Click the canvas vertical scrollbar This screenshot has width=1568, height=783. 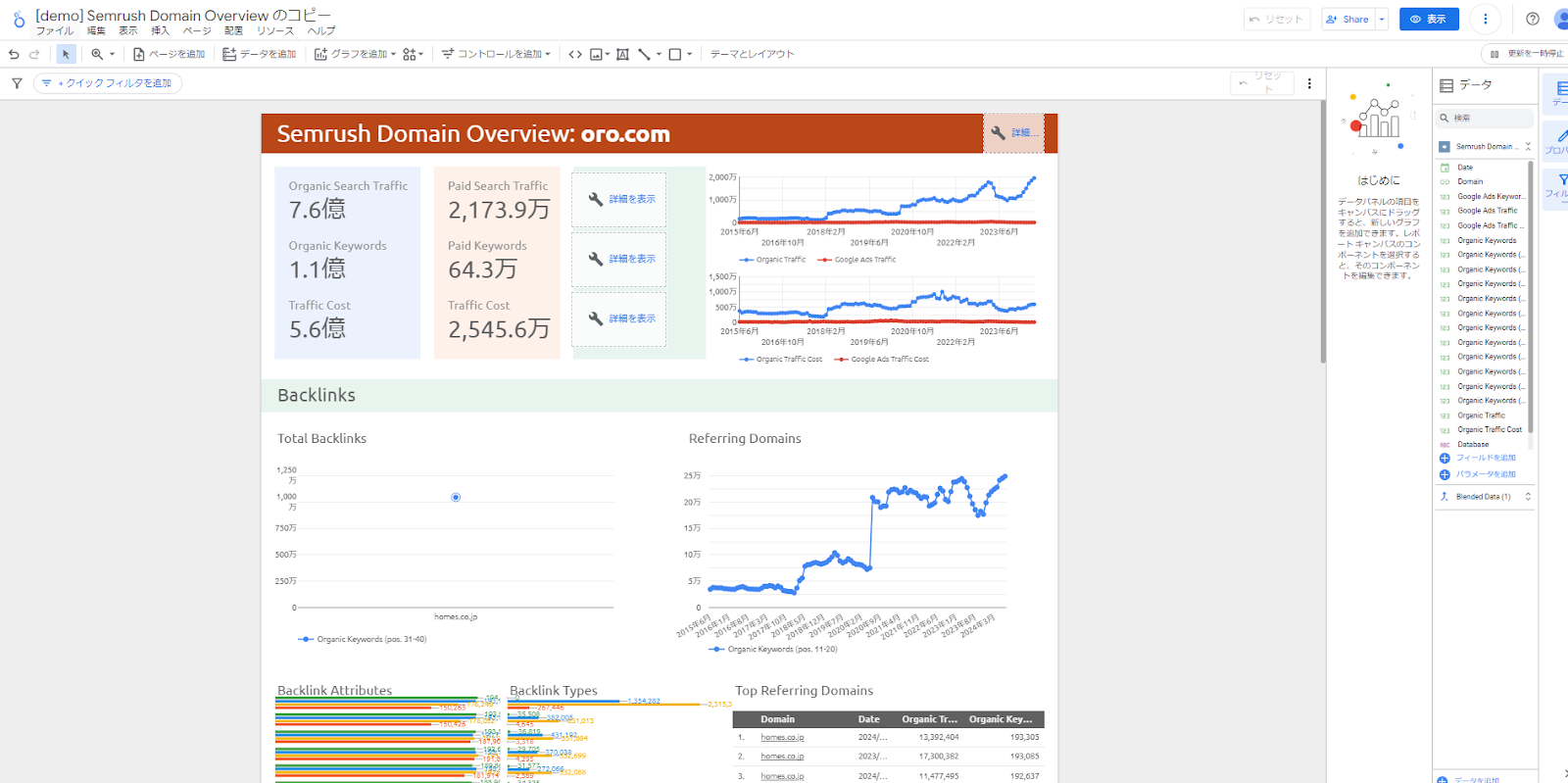point(1323,231)
